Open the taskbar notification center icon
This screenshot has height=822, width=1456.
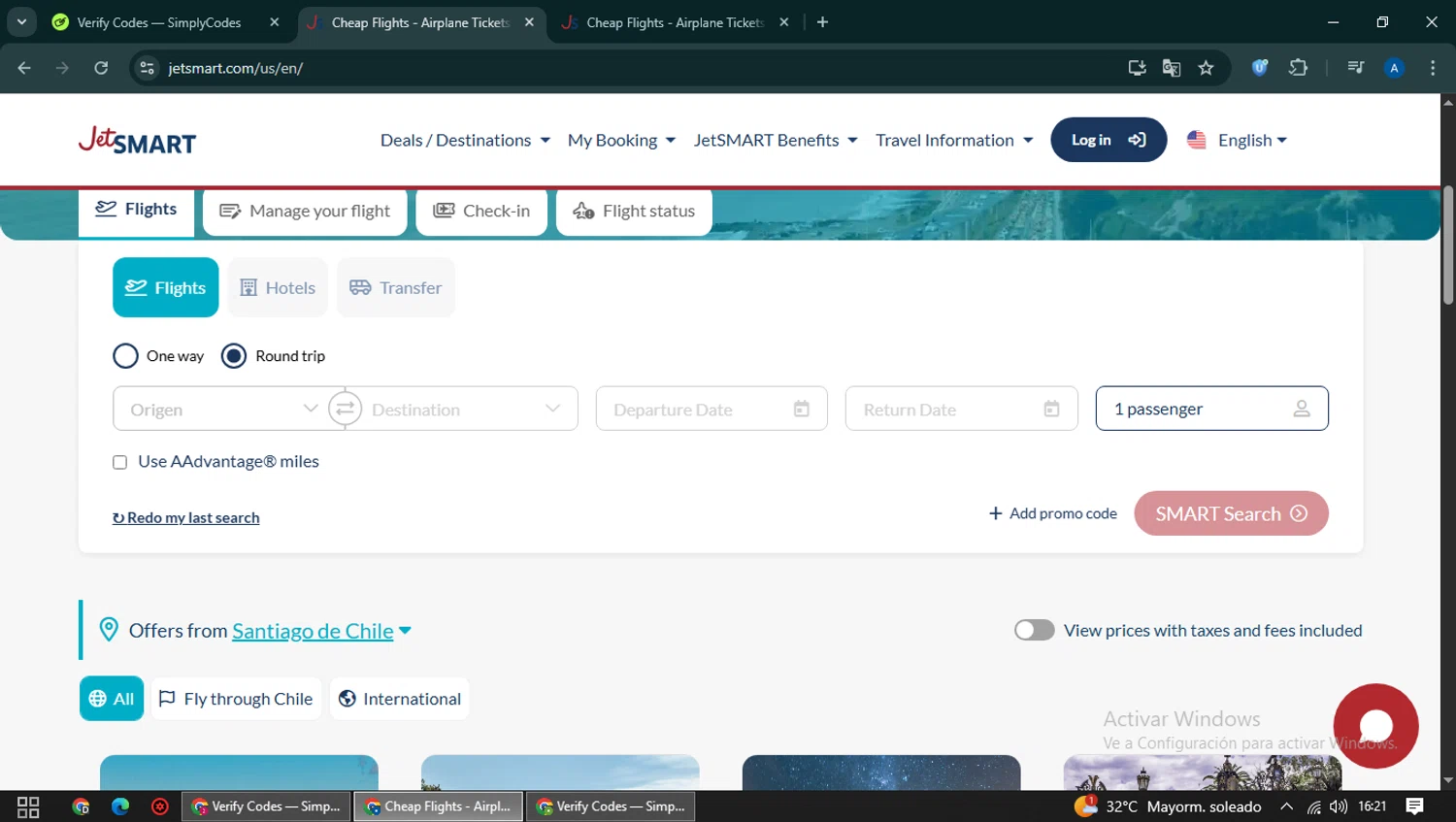point(1414,806)
